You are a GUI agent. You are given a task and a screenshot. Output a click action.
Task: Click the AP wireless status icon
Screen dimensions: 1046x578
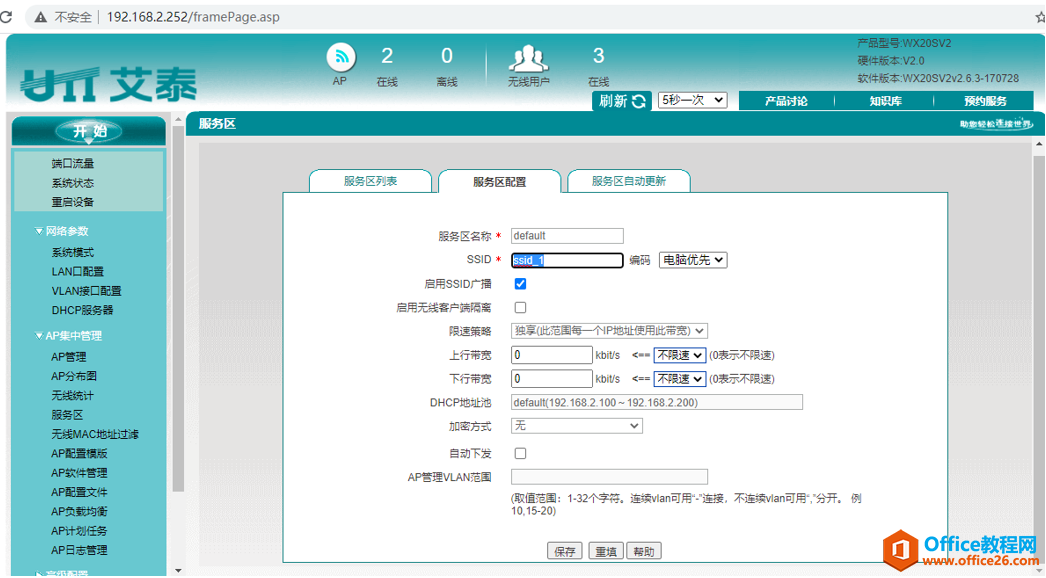(x=341, y=57)
